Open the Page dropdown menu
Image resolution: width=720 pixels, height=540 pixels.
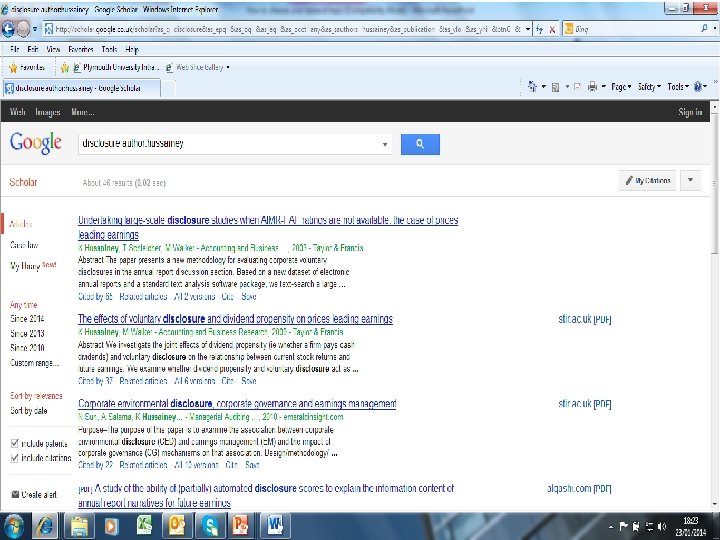pos(621,86)
